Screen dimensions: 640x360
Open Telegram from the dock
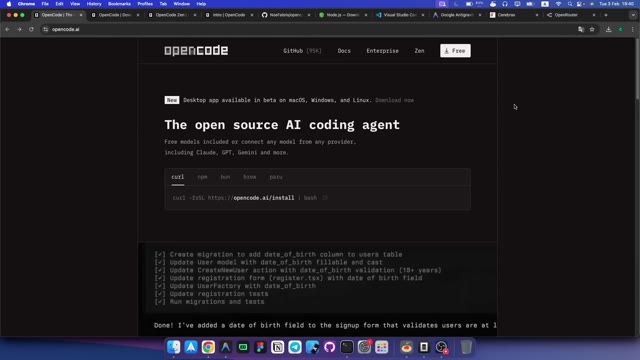pyautogui.click(x=295, y=347)
